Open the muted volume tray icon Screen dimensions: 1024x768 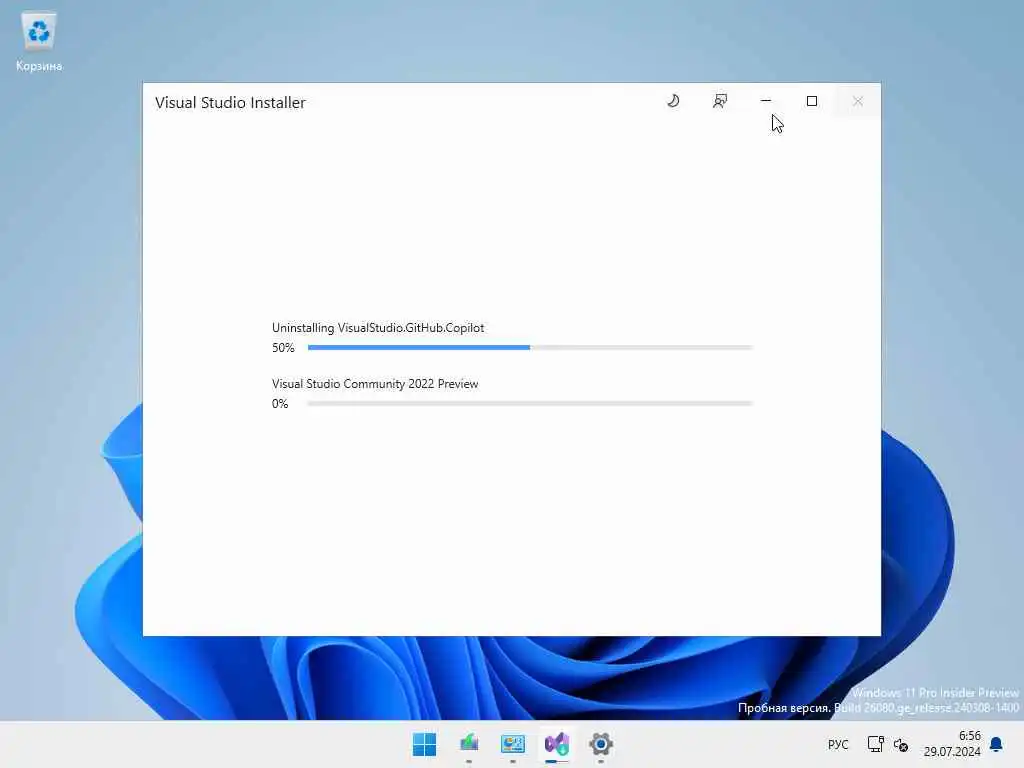[x=901, y=744]
